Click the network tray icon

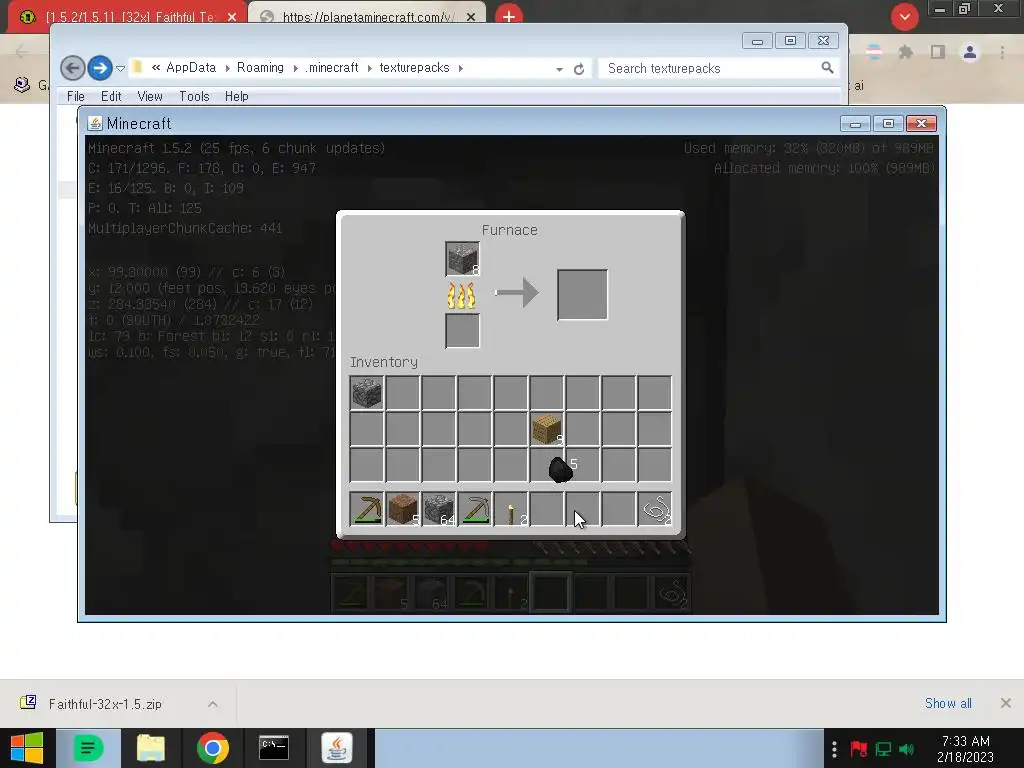pyautogui.click(x=883, y=749)
